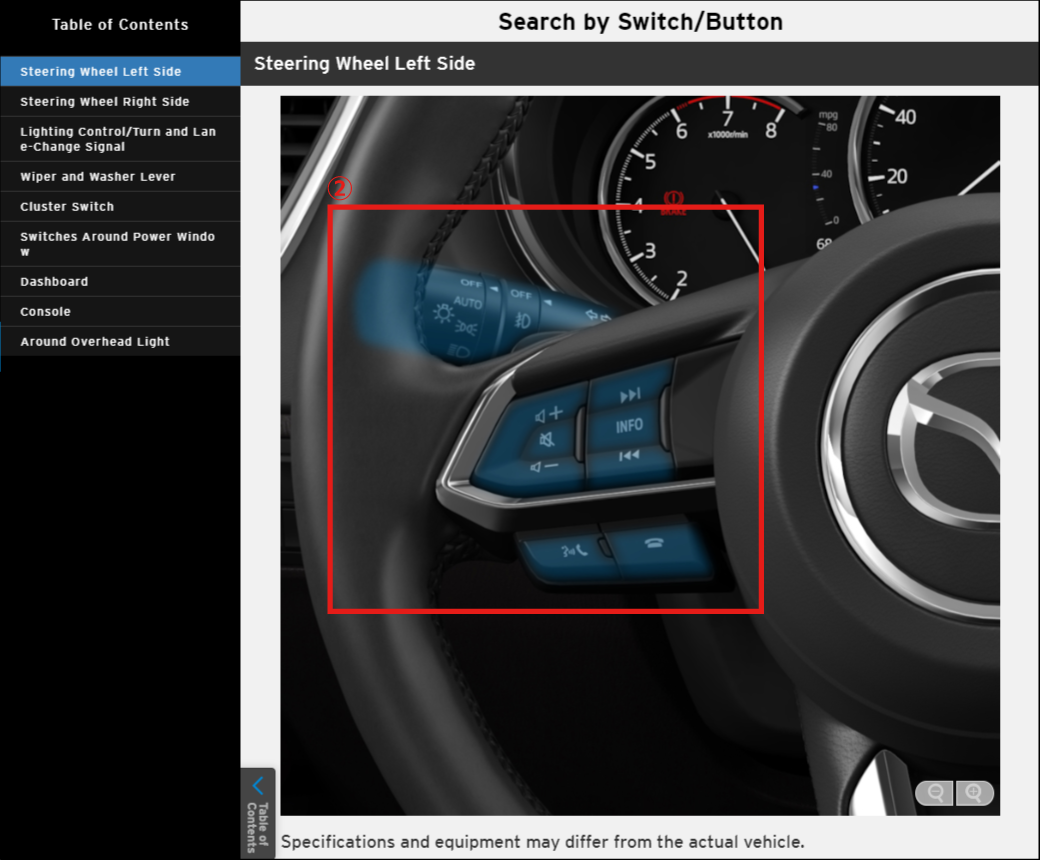Click the previous track seek button

click(629, 456)
